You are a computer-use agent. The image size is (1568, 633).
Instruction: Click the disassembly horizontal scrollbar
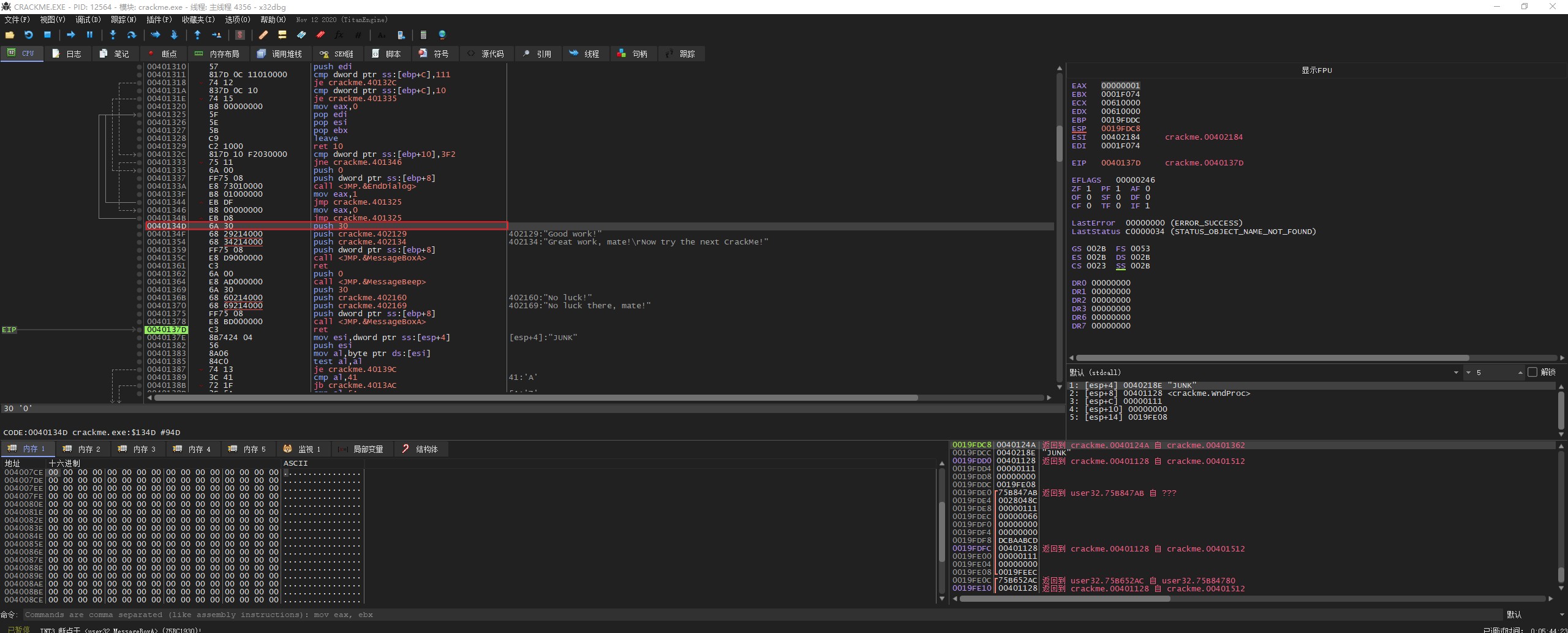(x=536, y=398)
